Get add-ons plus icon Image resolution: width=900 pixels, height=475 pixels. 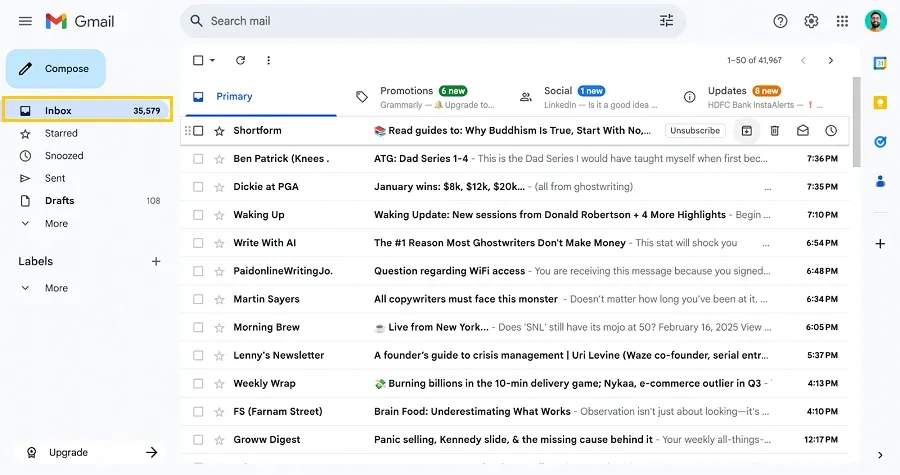[880, 244]
